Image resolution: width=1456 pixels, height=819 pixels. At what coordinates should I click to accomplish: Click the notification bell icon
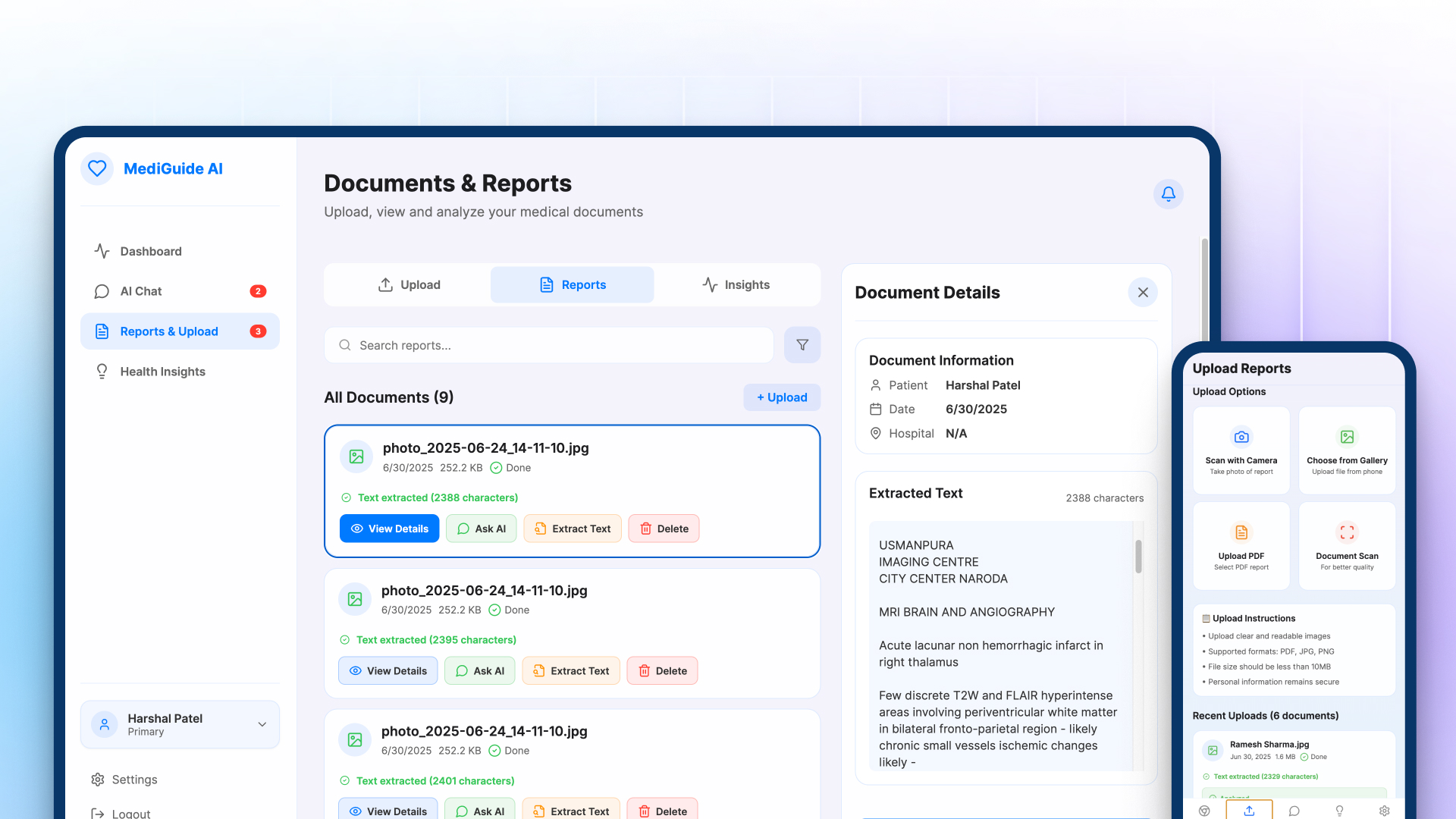[1168, 194]
